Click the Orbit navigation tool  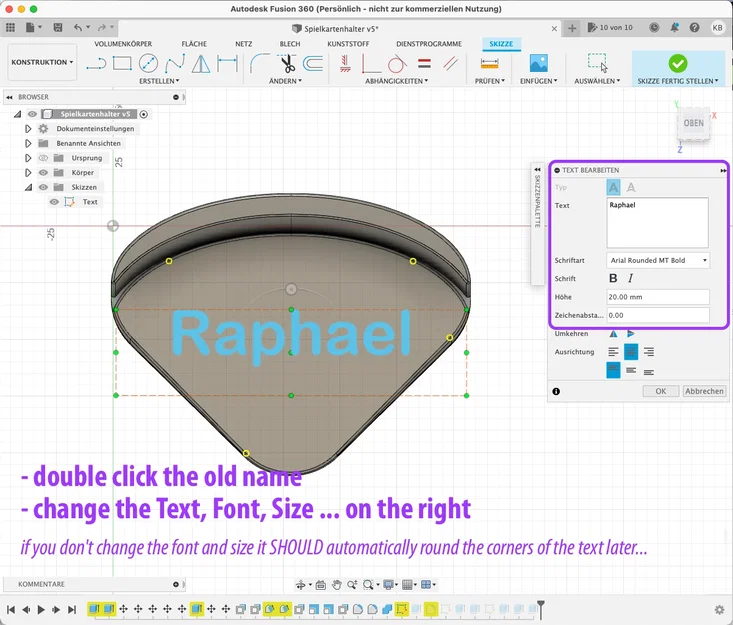click(300, 584)
